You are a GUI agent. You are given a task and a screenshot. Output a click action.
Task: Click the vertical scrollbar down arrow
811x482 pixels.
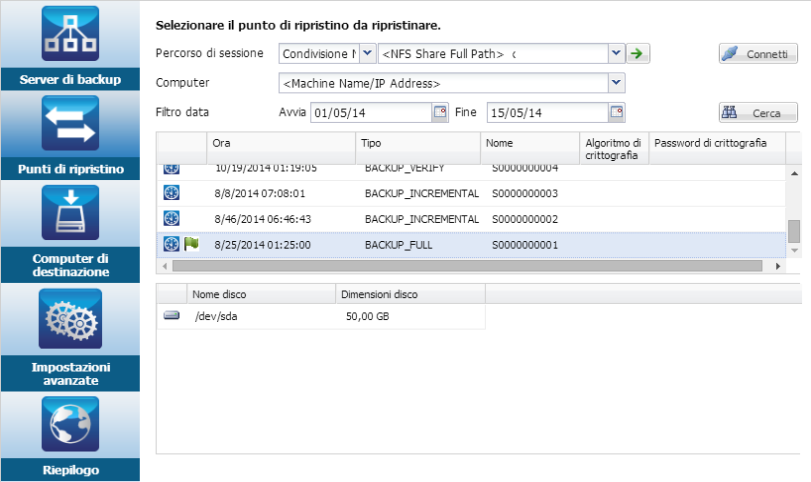[794, 250]
